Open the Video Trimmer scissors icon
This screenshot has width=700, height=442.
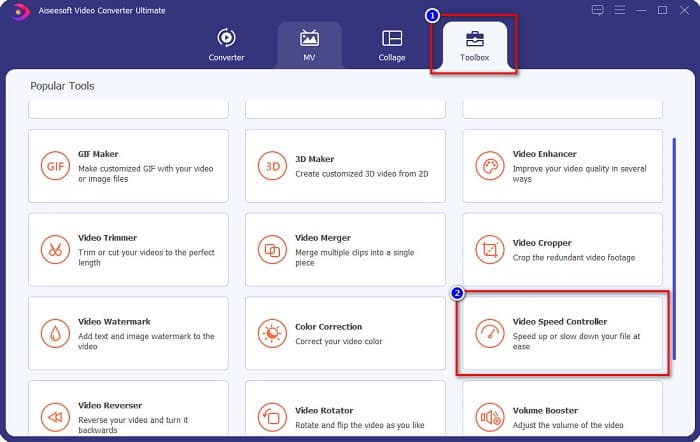[x=55, y=250]
